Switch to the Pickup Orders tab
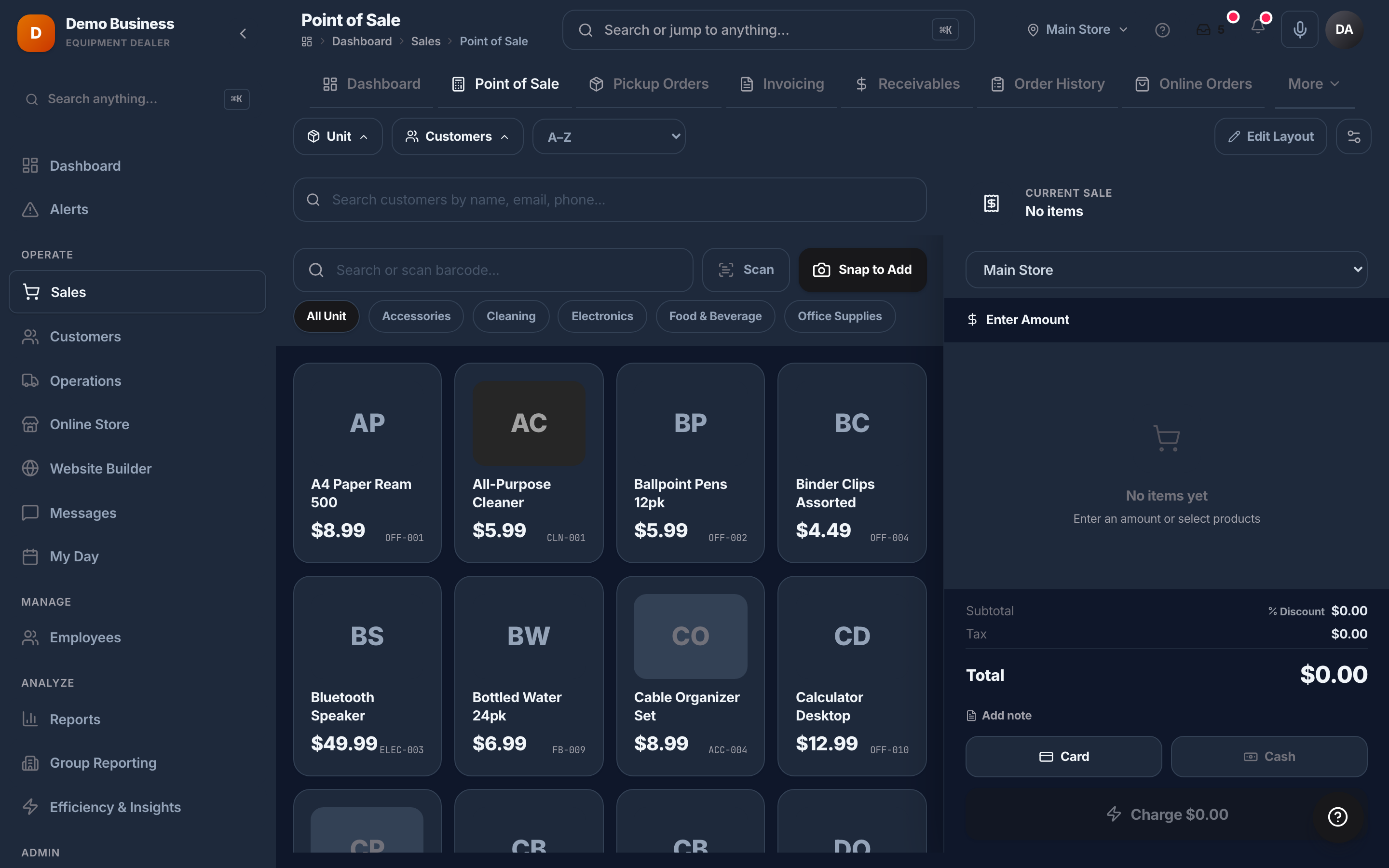The height and width of the screenshot is (868, 1389). (x=649, y=84)
